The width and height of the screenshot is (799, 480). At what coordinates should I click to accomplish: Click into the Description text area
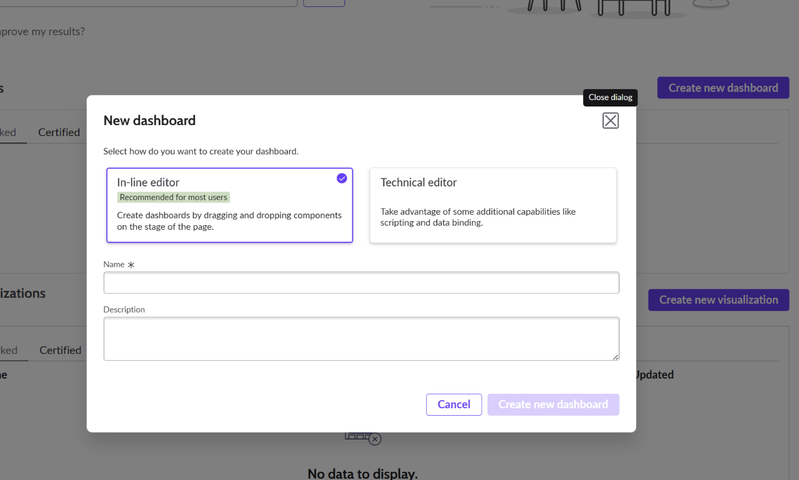click(361, 339)
